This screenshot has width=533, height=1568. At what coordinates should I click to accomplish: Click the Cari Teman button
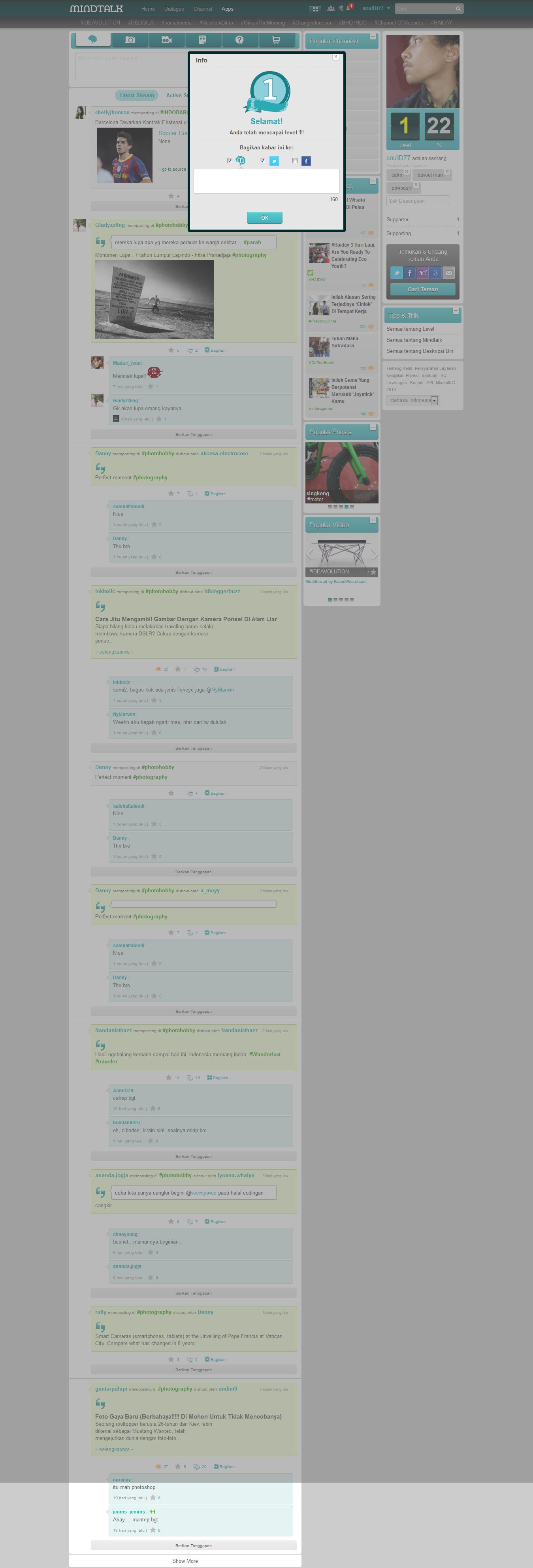click(423, 289)
